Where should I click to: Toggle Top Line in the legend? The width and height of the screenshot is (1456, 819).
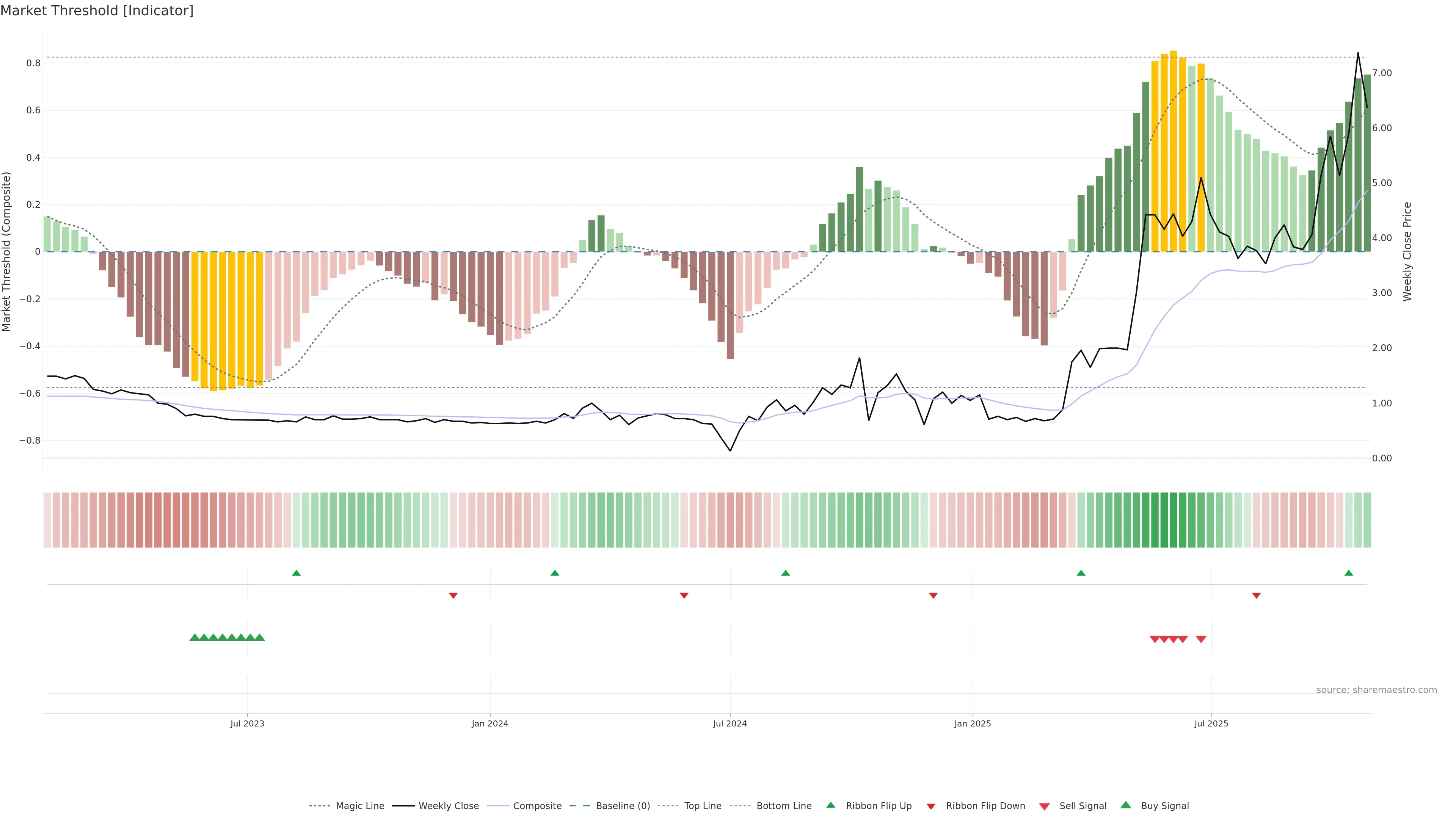tap(703, 806)
